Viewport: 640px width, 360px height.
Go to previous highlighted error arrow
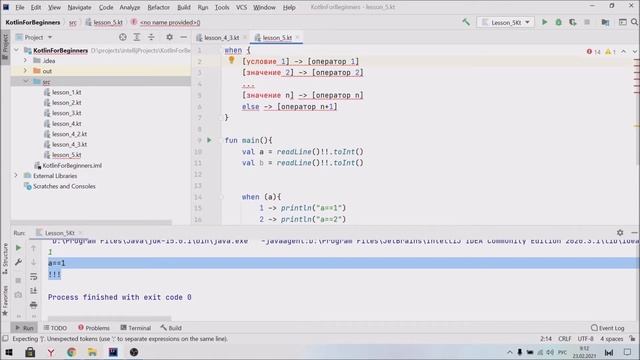(624, 51)
